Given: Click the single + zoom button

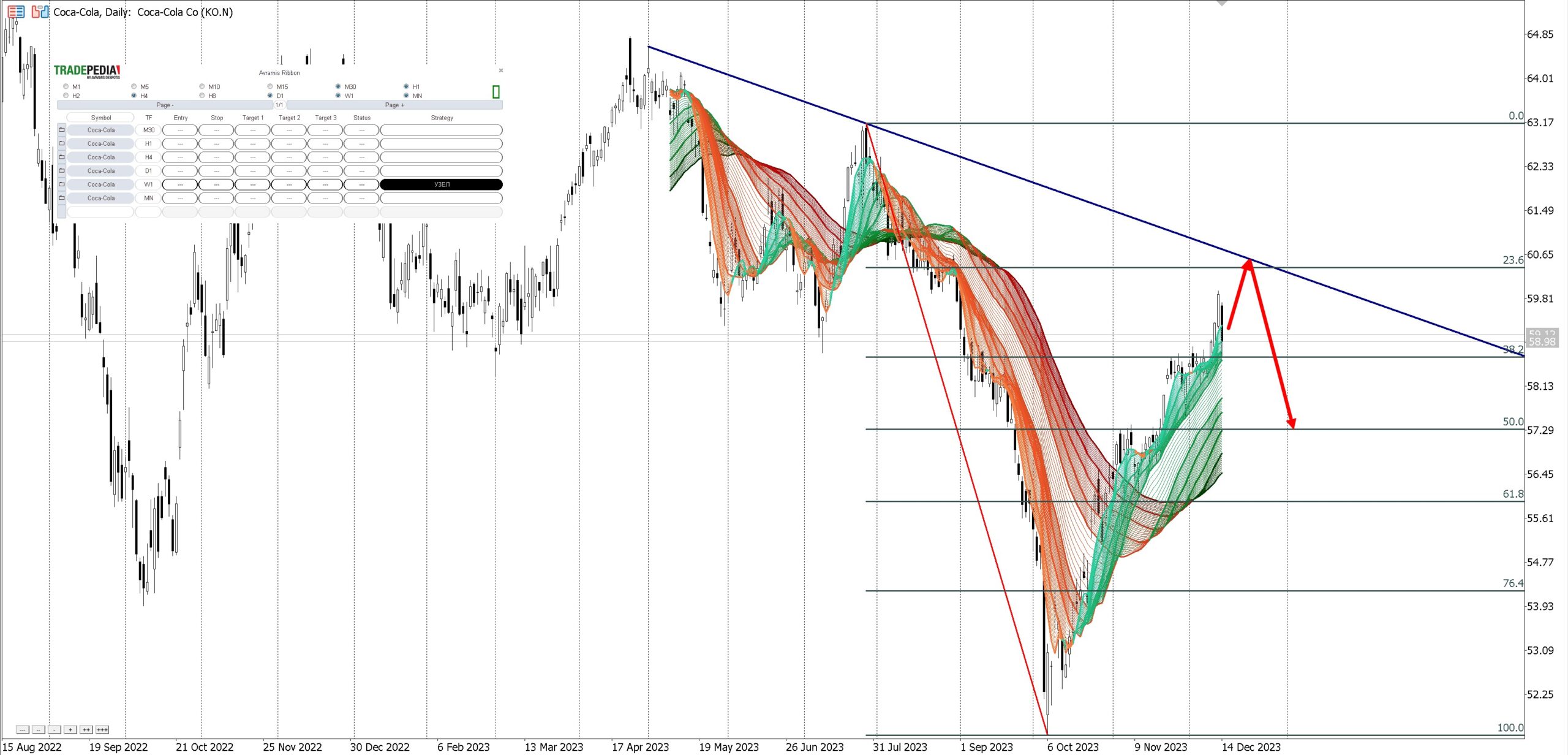Looking at the screenshot, I should pos(70,729).
